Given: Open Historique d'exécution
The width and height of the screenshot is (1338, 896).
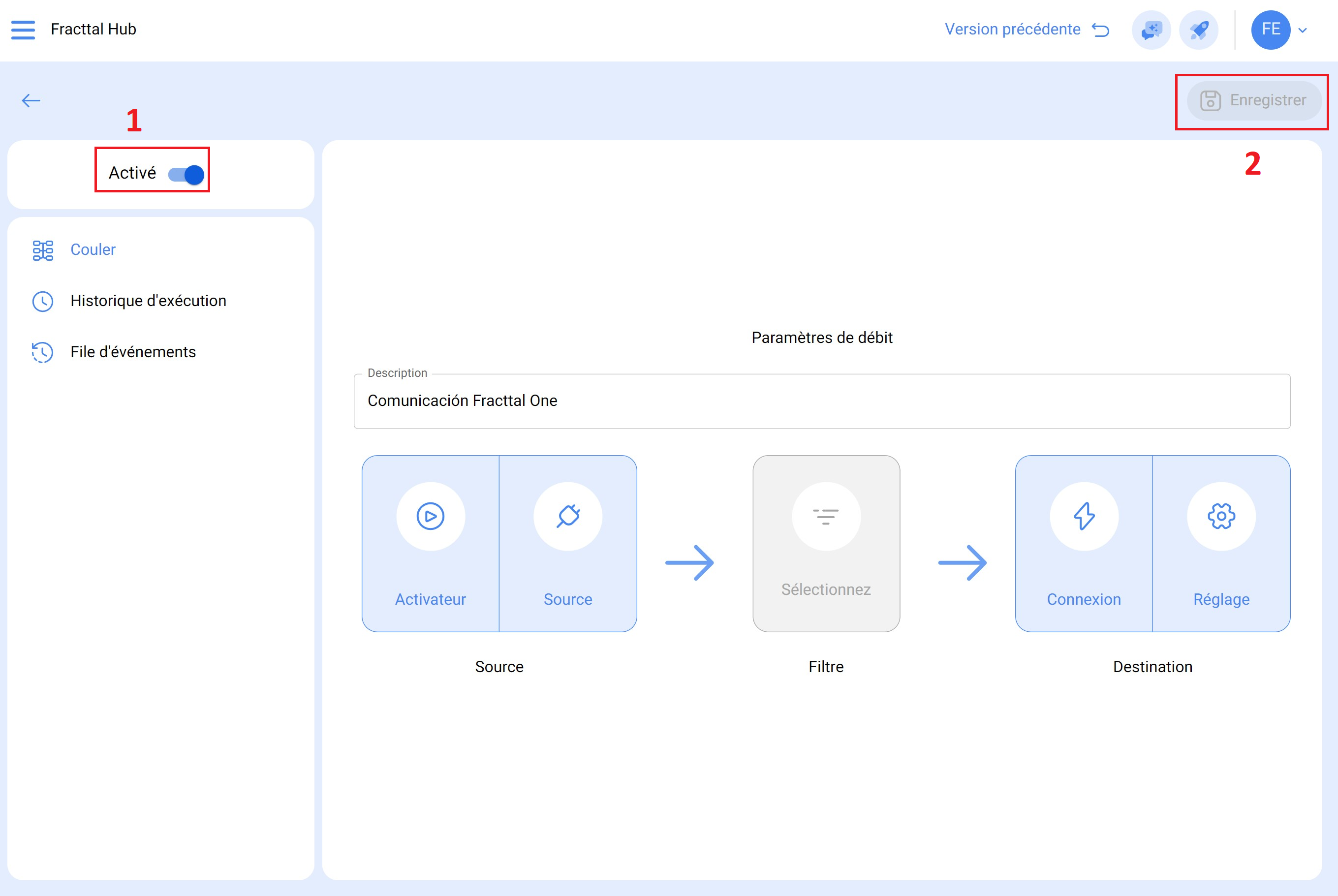Looking at the screenshot, I should pos(148,301).
